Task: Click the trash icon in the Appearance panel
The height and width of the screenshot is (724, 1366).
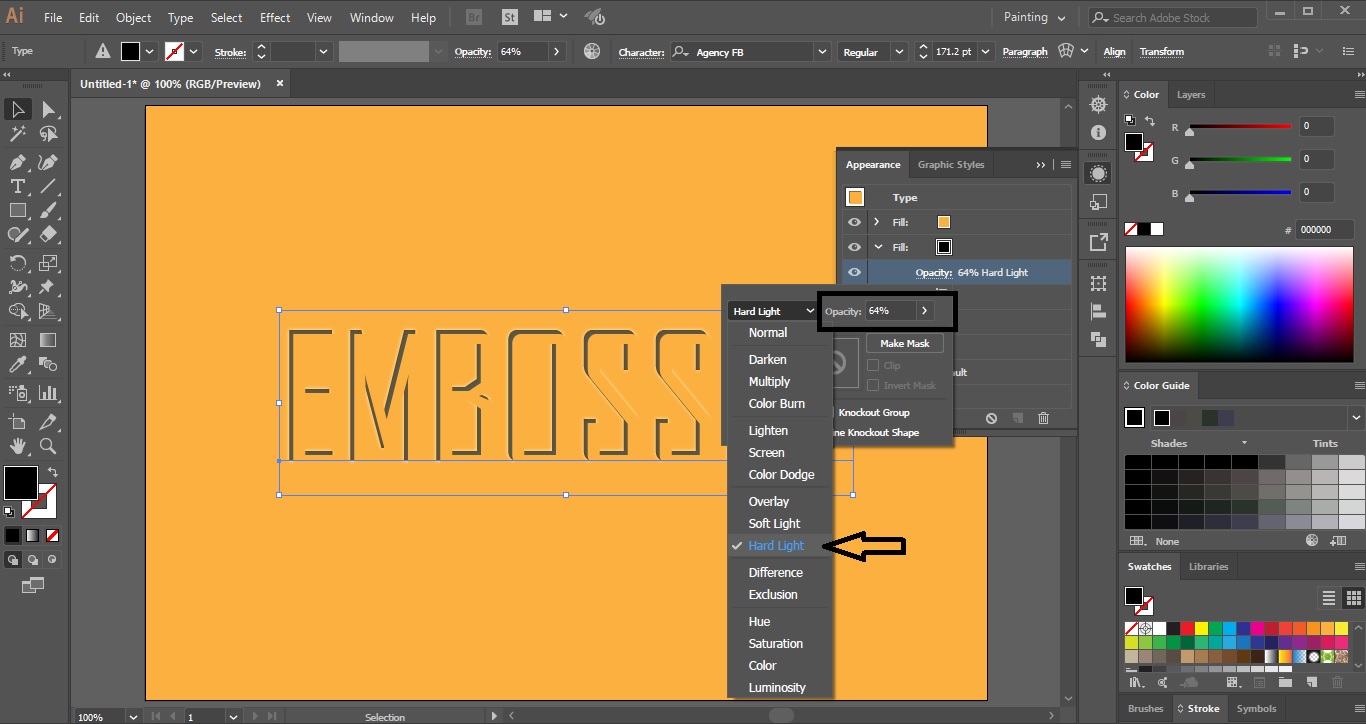Action: coord(1042,418)
